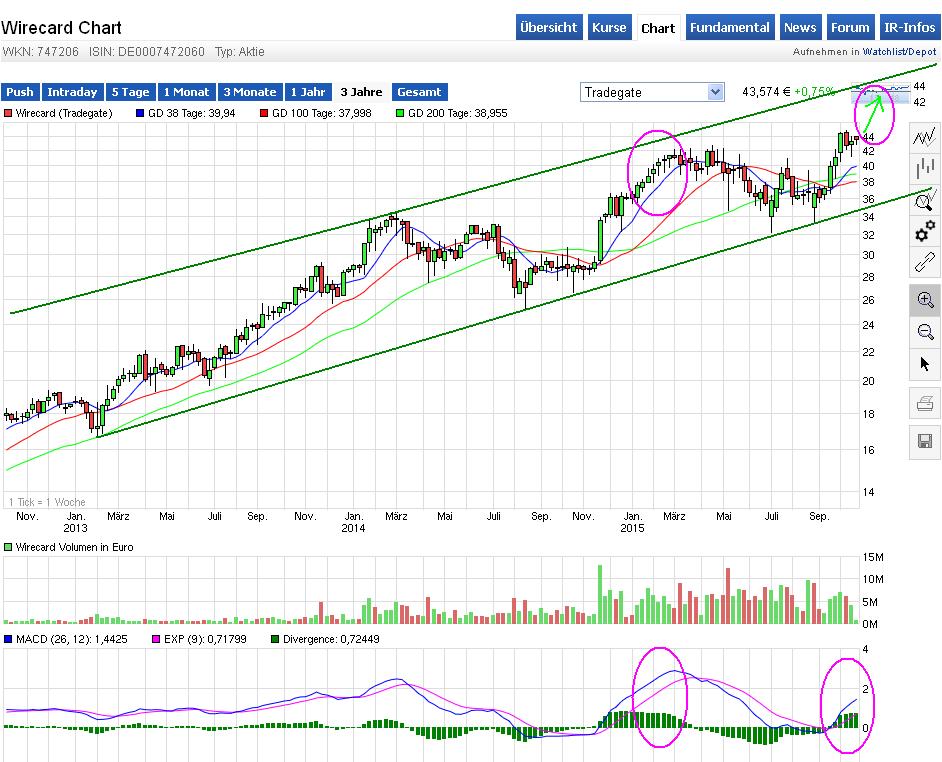This screenshot has height=762, width=942.
Task: Switch to the Übersicht tab
Action: tap(548, 28)
